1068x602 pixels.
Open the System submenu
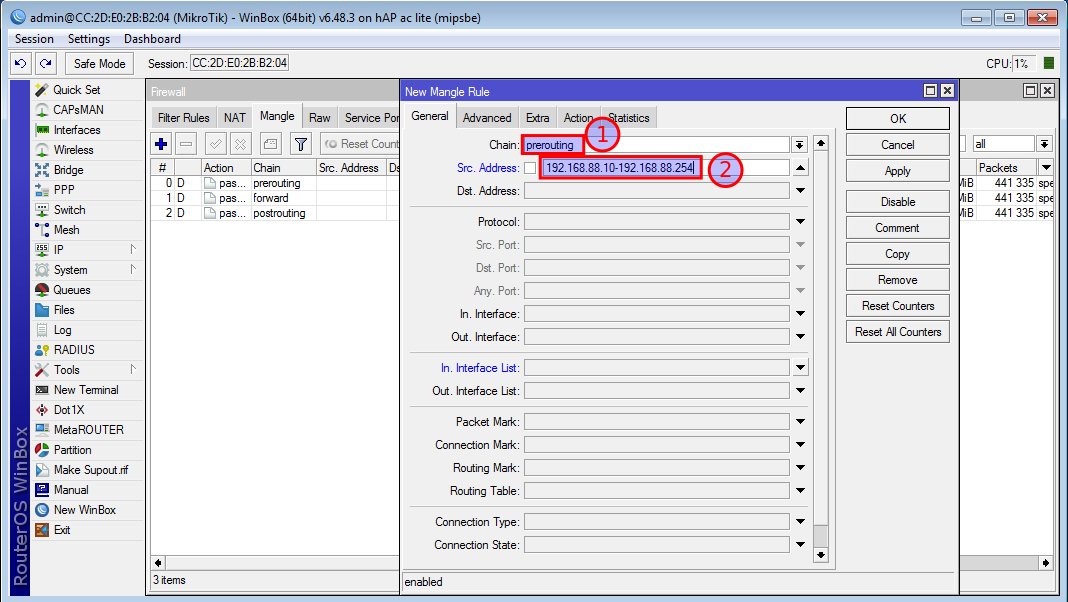click(x=70, y=270)
